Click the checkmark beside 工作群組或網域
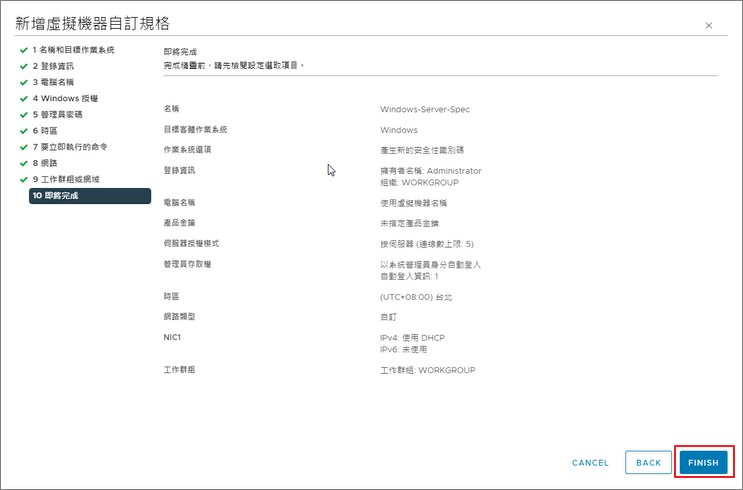The height and width of the screenshot is (490, 743). [x=24, y=179]
